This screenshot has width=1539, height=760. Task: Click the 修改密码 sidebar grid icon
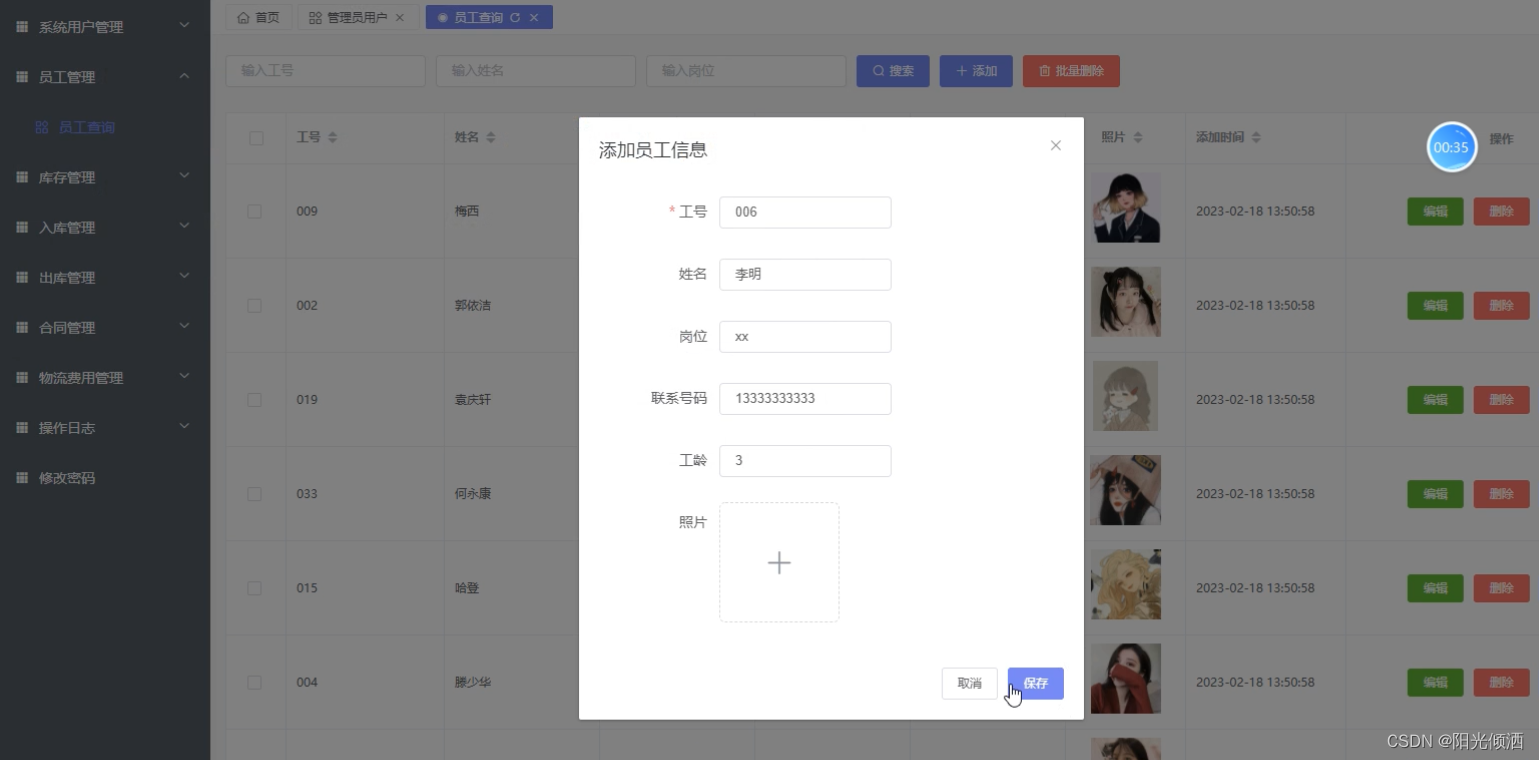[22, 477]
